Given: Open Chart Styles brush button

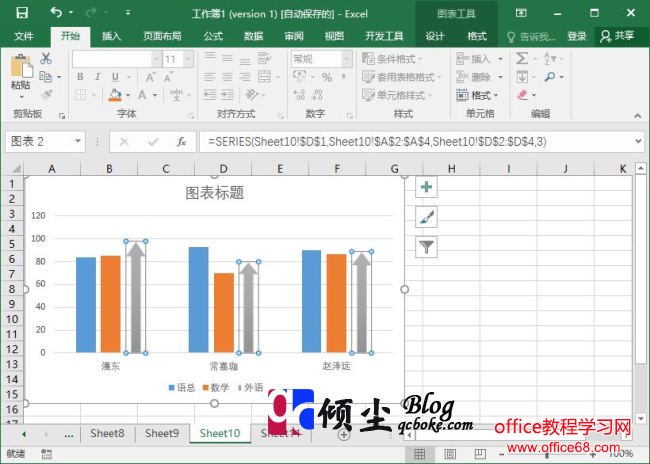Looking at the screenshot, I should [x=426, y=217].
